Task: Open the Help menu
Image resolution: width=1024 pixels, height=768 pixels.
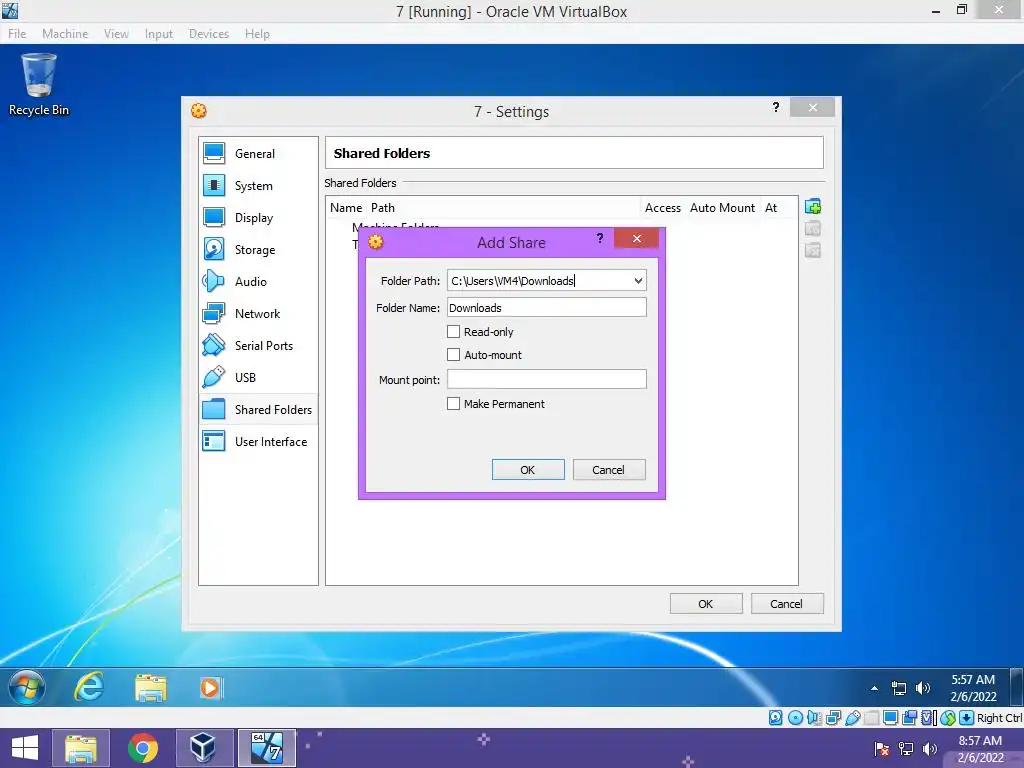Action: point(257,33)
